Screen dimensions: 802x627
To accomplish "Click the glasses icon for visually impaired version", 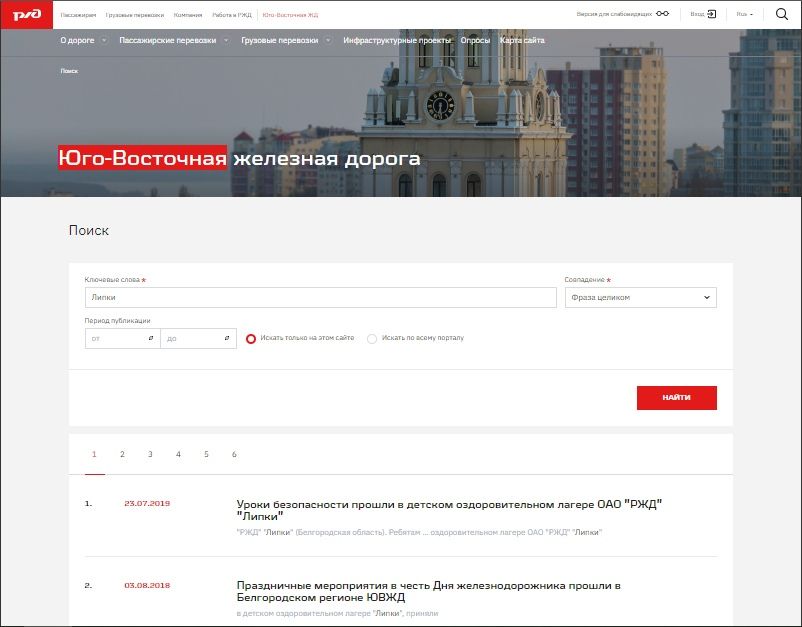I will point(662,14).
